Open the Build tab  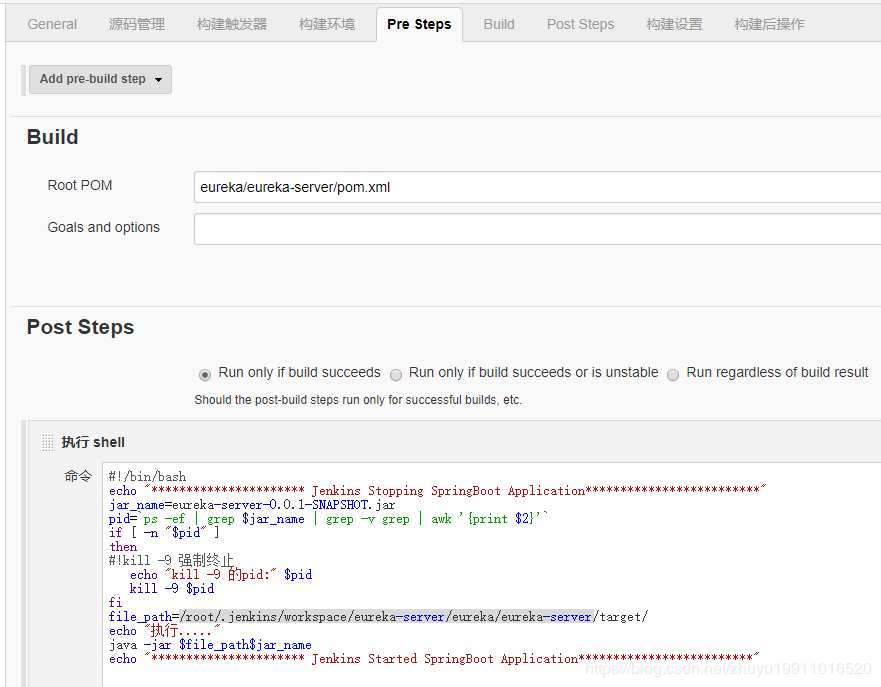(x=498, y=24)
